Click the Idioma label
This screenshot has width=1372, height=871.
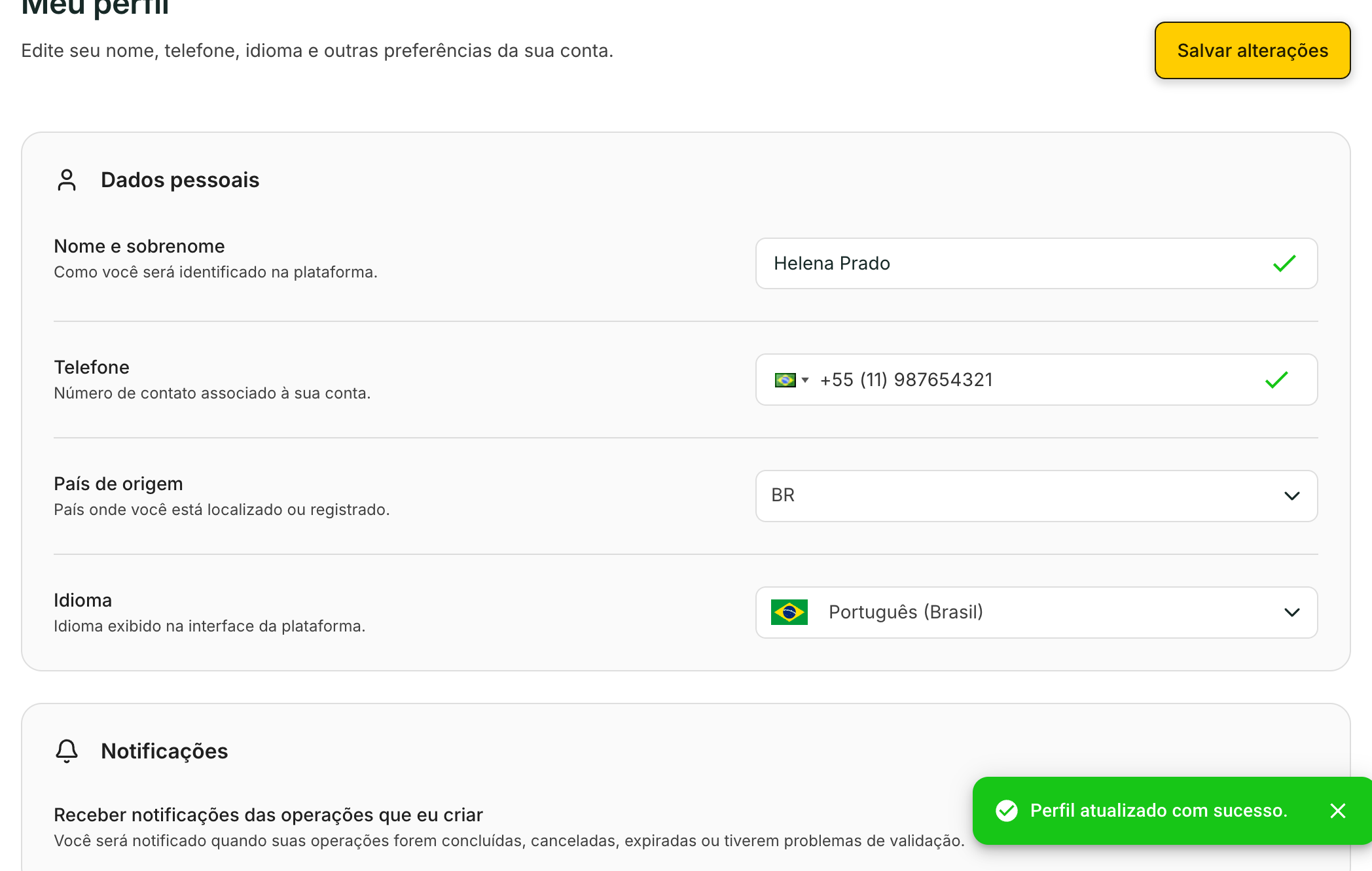click(x=83, y=600)
